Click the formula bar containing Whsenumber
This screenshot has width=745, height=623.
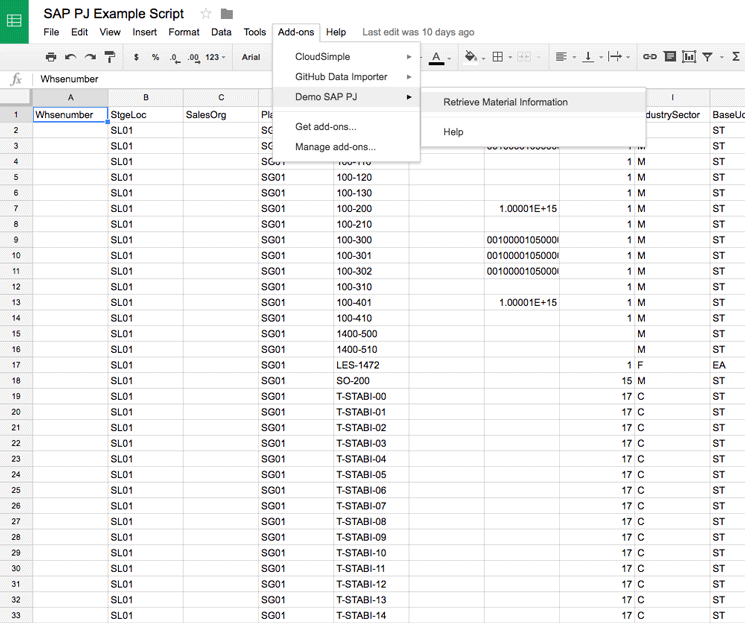tap(300, 79)
